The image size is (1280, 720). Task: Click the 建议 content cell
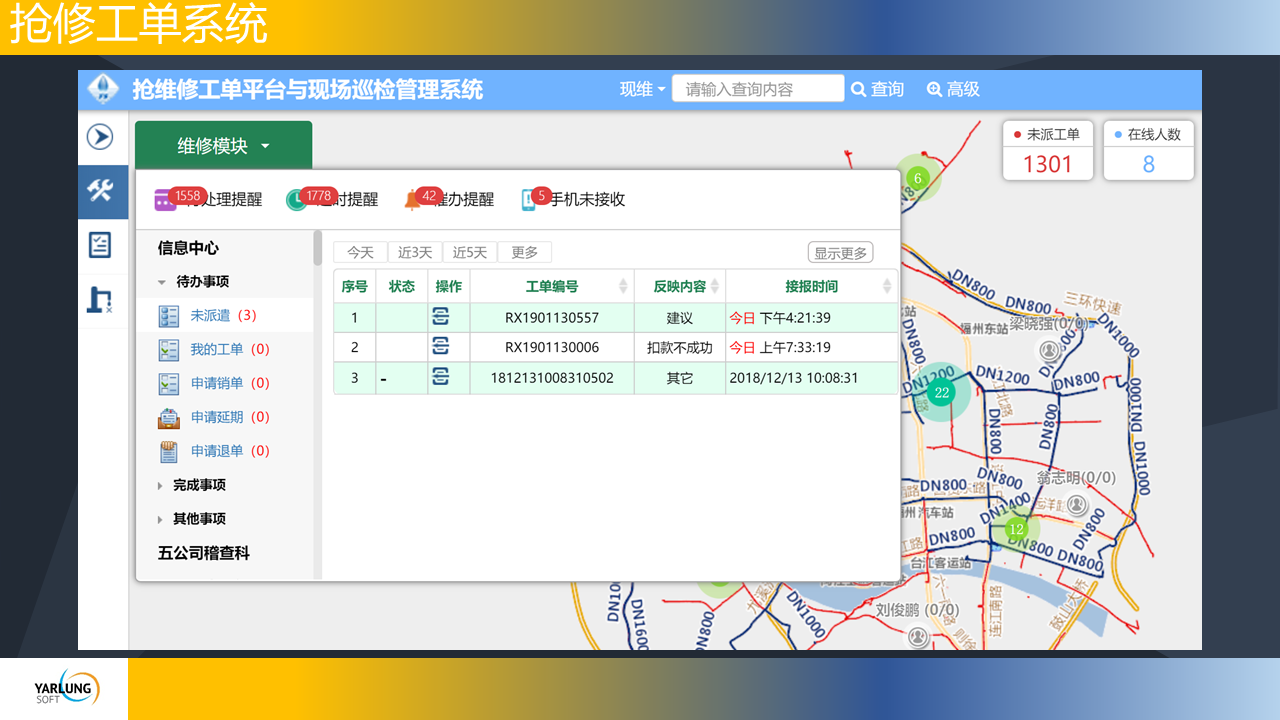pyautogui.click(x=680, y=318)
